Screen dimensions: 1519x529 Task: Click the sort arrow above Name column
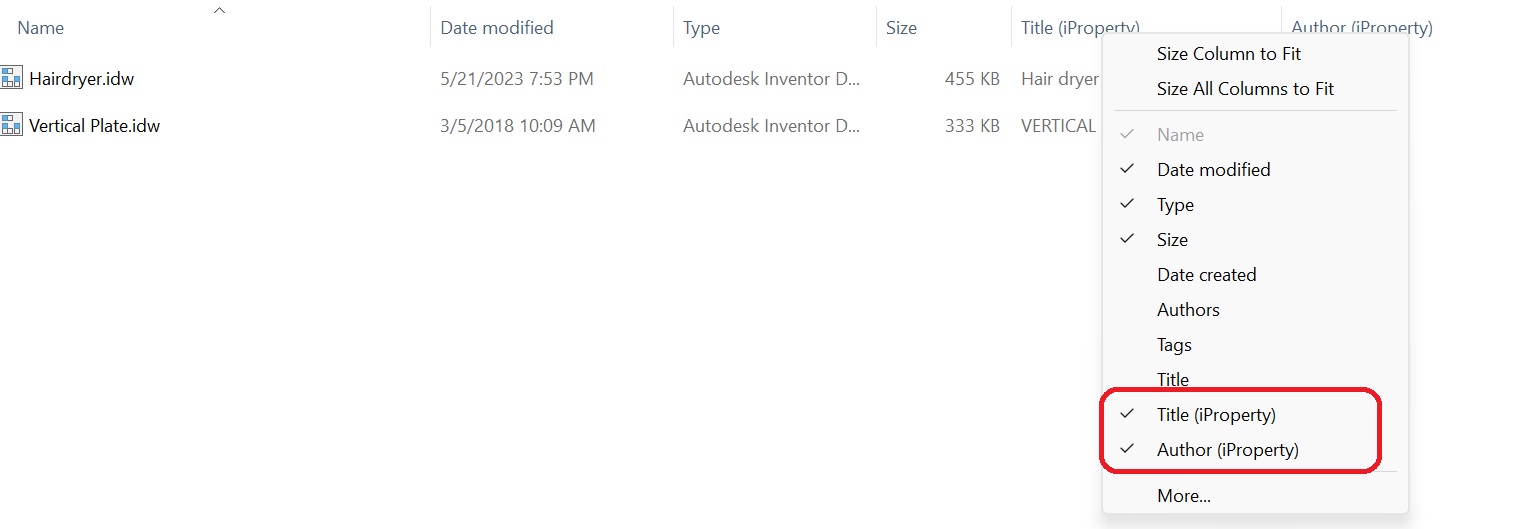[220, 10]
